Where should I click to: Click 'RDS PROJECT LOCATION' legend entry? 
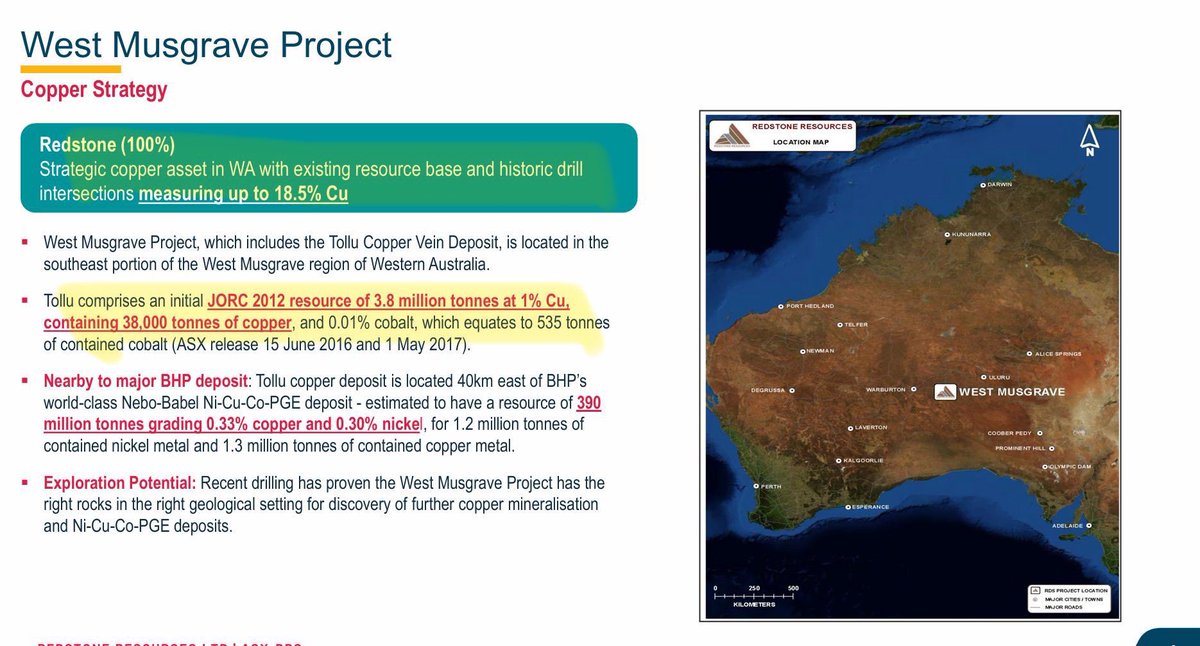tap(1077, 590)
